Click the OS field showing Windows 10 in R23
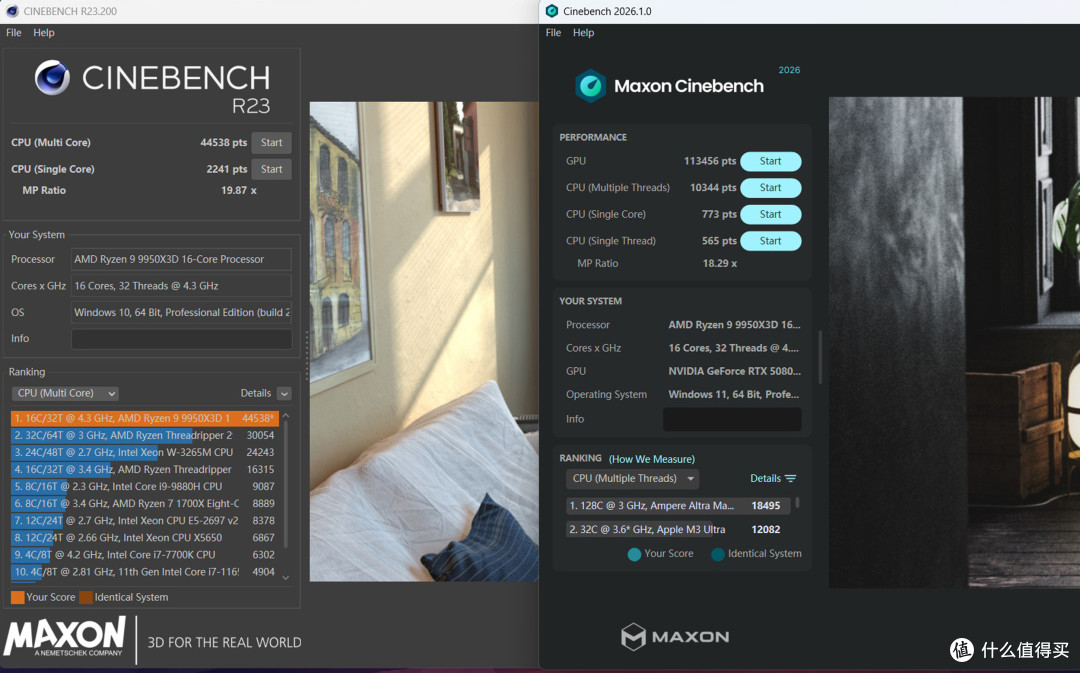This screenshot has width=1080, height=673. tap(181, 312)
